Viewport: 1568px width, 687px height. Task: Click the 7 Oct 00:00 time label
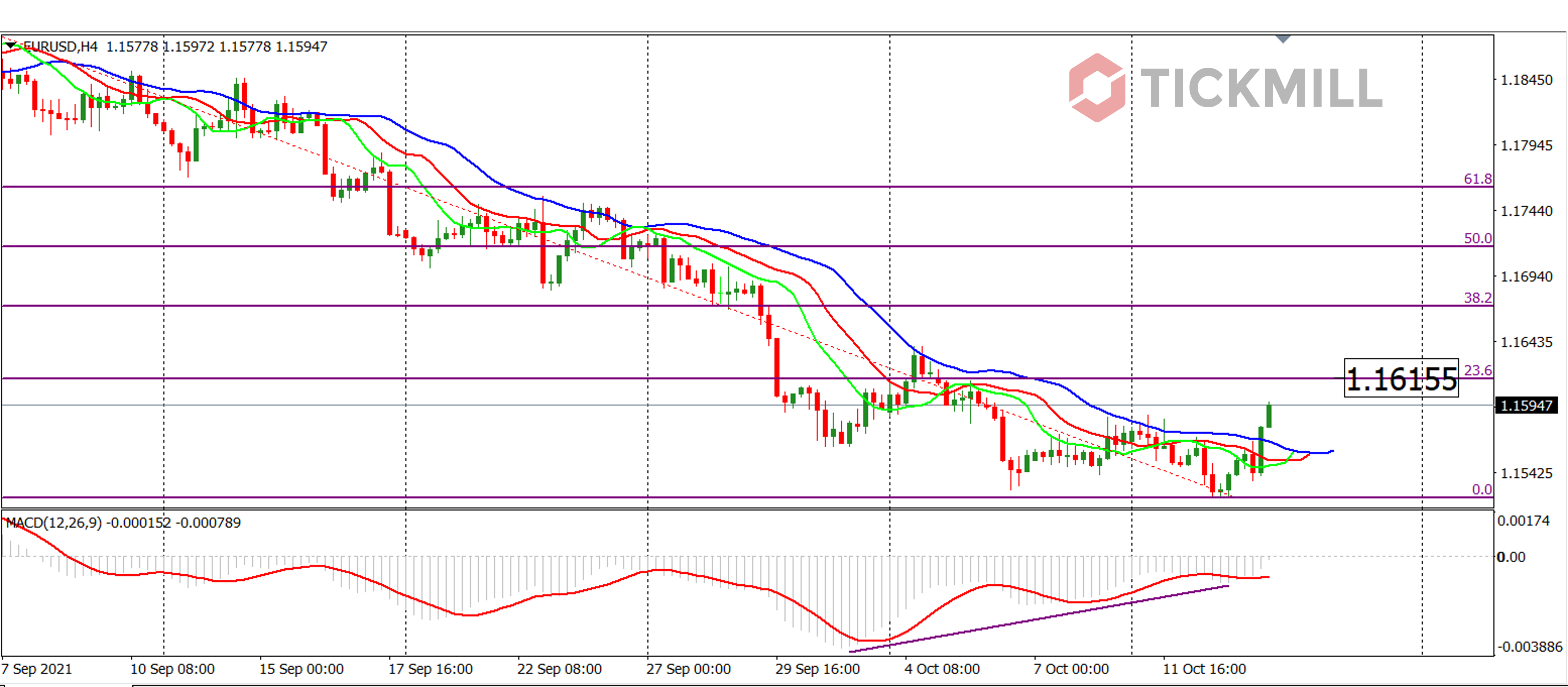pos(1071,669)
